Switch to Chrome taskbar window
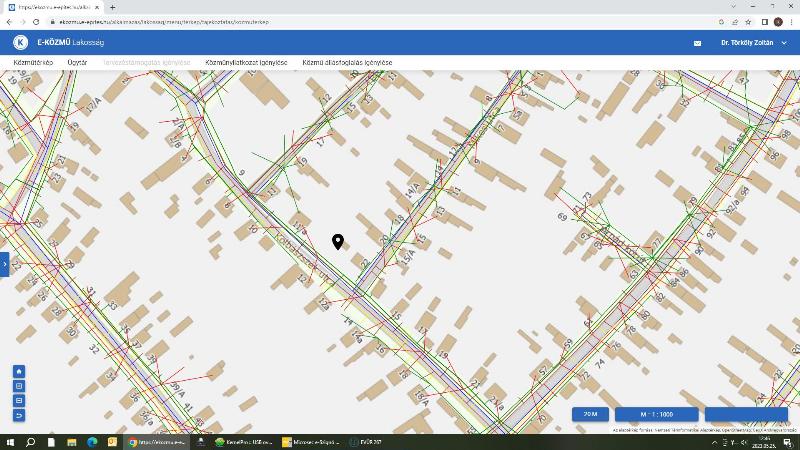Image resolution: width=800 pixels, height=450 pixels. (x=157, y=442)
